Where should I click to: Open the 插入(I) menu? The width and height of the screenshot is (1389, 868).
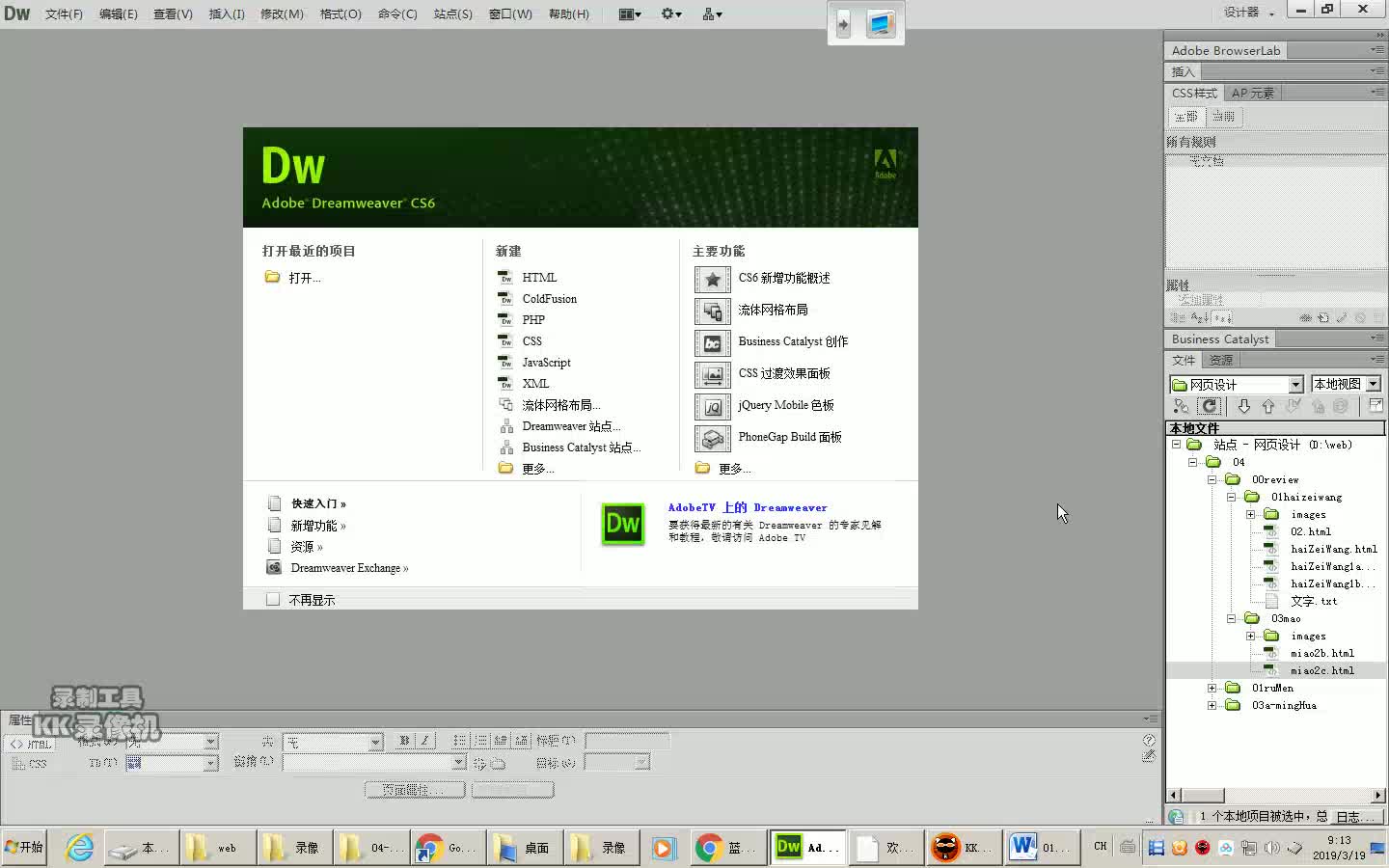[x=227, y=14]
